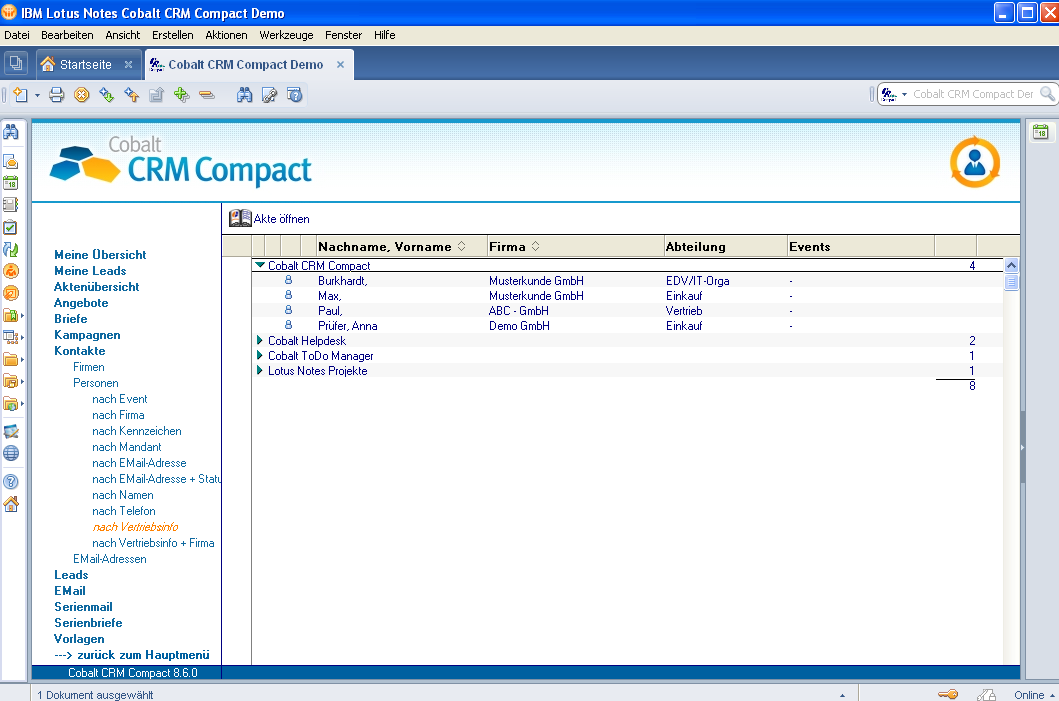This screenshot has width=1059, height=701.
Task: Open the Werkzeuge menu
Action: [x=286, y=35]
